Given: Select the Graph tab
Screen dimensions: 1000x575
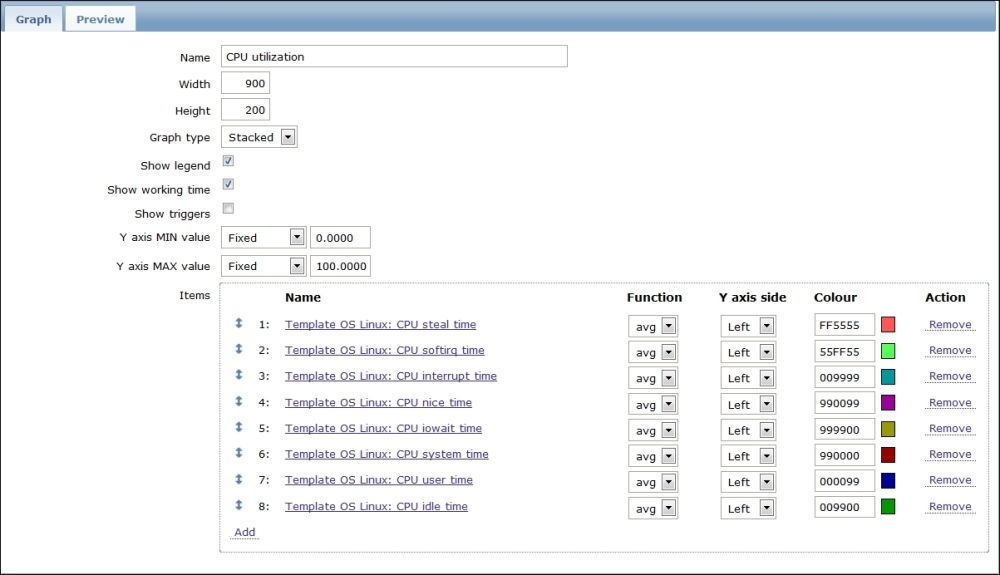Looking at the screenshot, I should [33, 19].
